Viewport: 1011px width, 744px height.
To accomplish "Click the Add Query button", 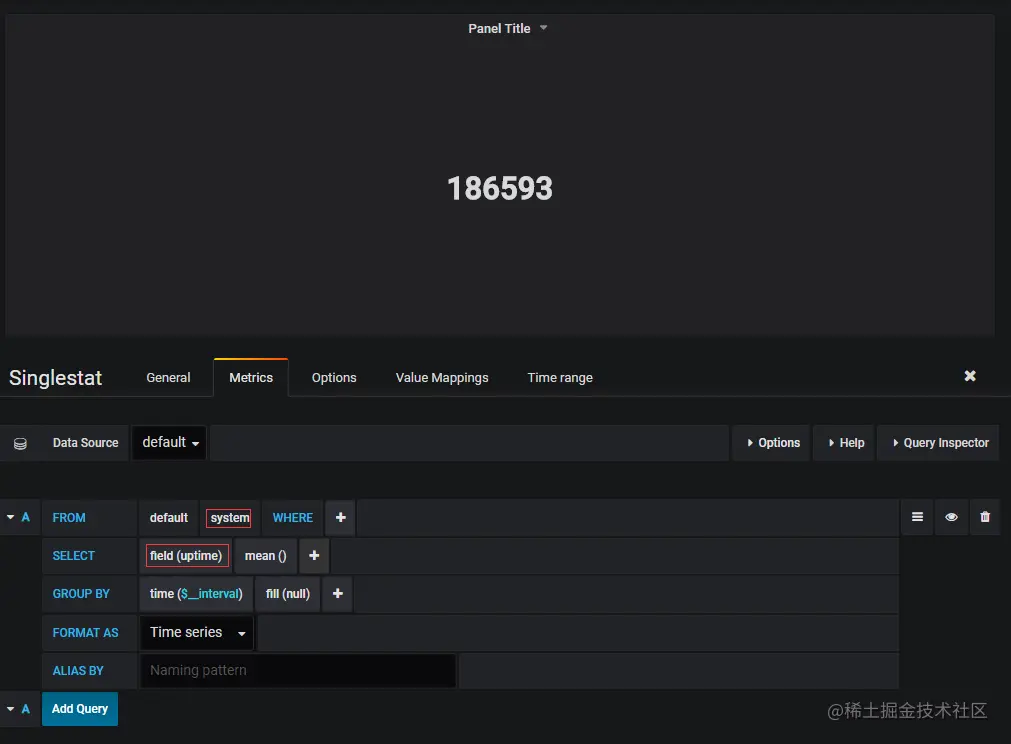I will [80, 709].
